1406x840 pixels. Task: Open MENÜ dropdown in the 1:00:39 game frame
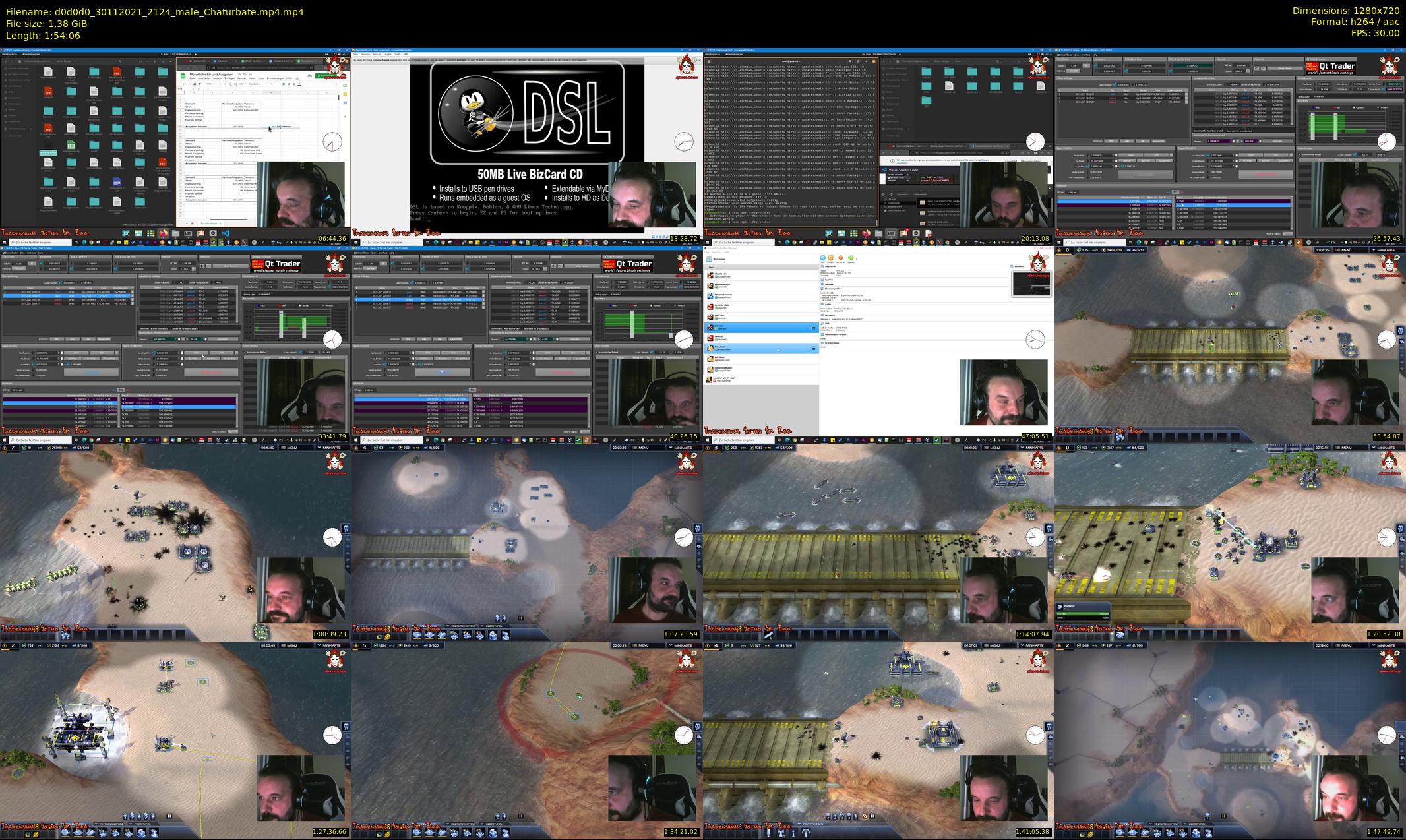coord(291,448)
